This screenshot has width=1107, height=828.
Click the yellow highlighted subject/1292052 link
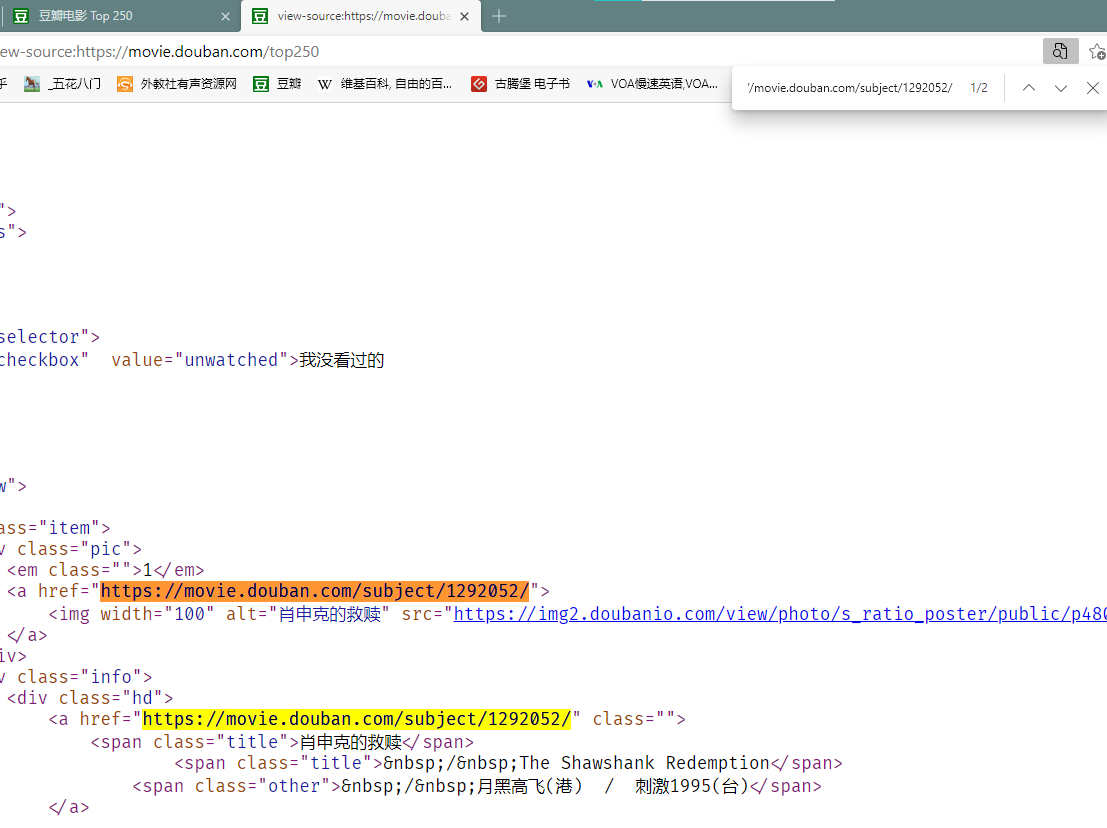click(x=357, y=719)
